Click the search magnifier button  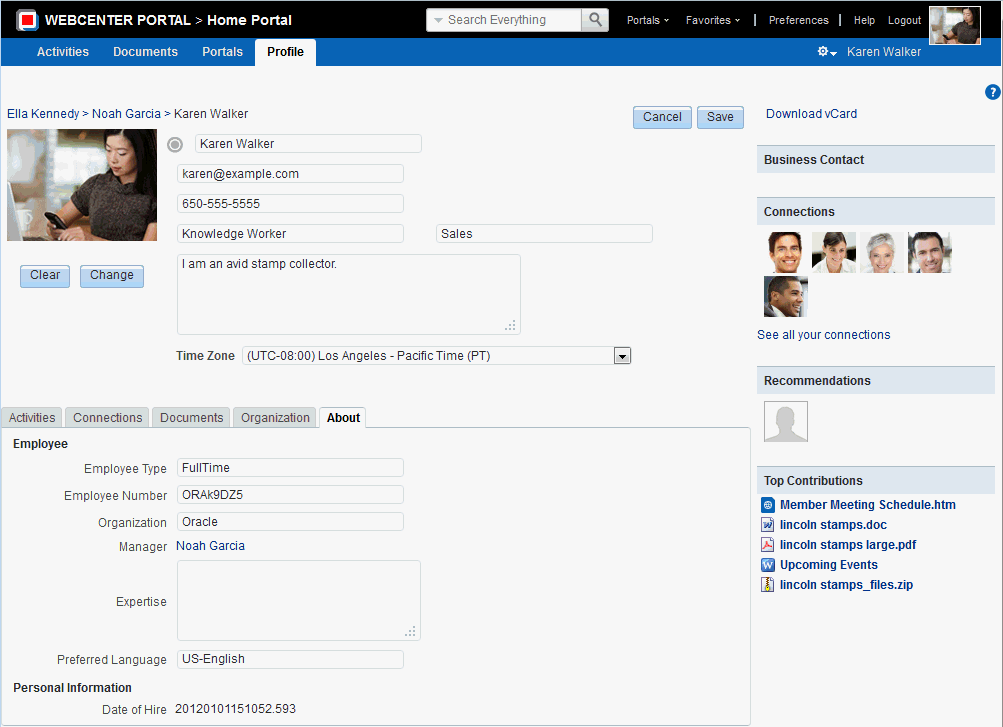click(x=595, y=20)
